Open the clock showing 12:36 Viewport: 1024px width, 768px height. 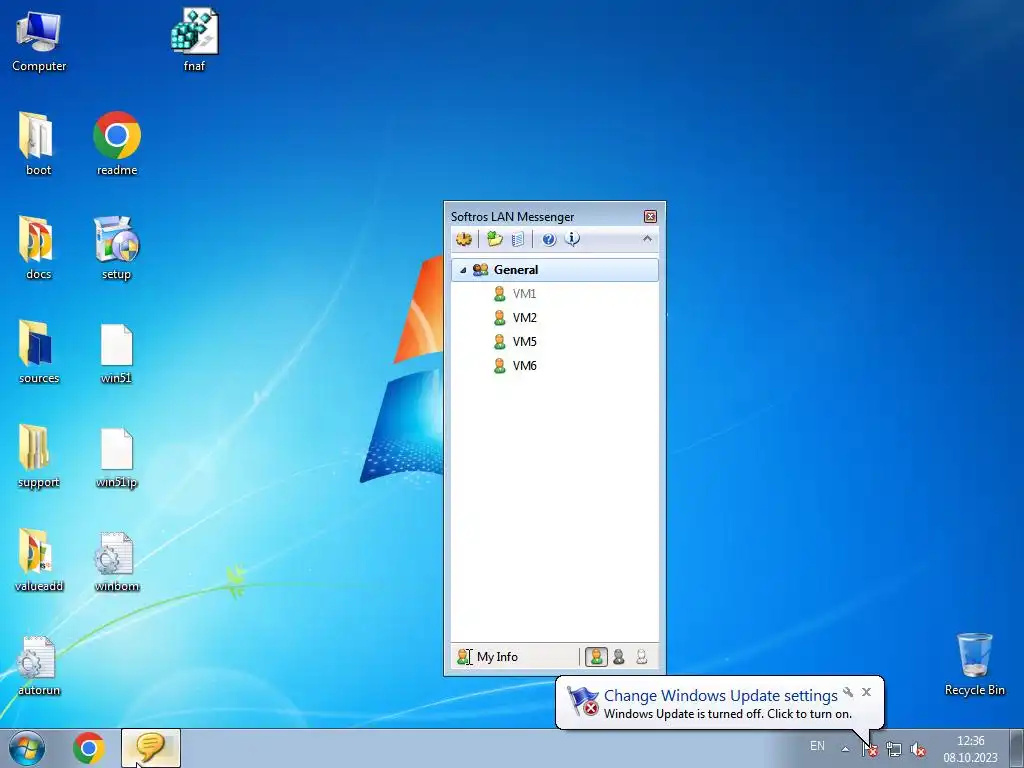click(970, 749)
